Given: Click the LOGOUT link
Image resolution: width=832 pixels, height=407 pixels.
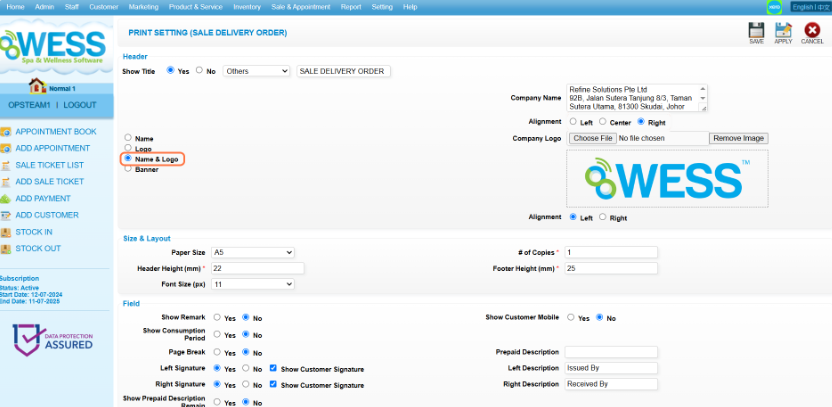Looking at the screenshot, I should point(80,105).
